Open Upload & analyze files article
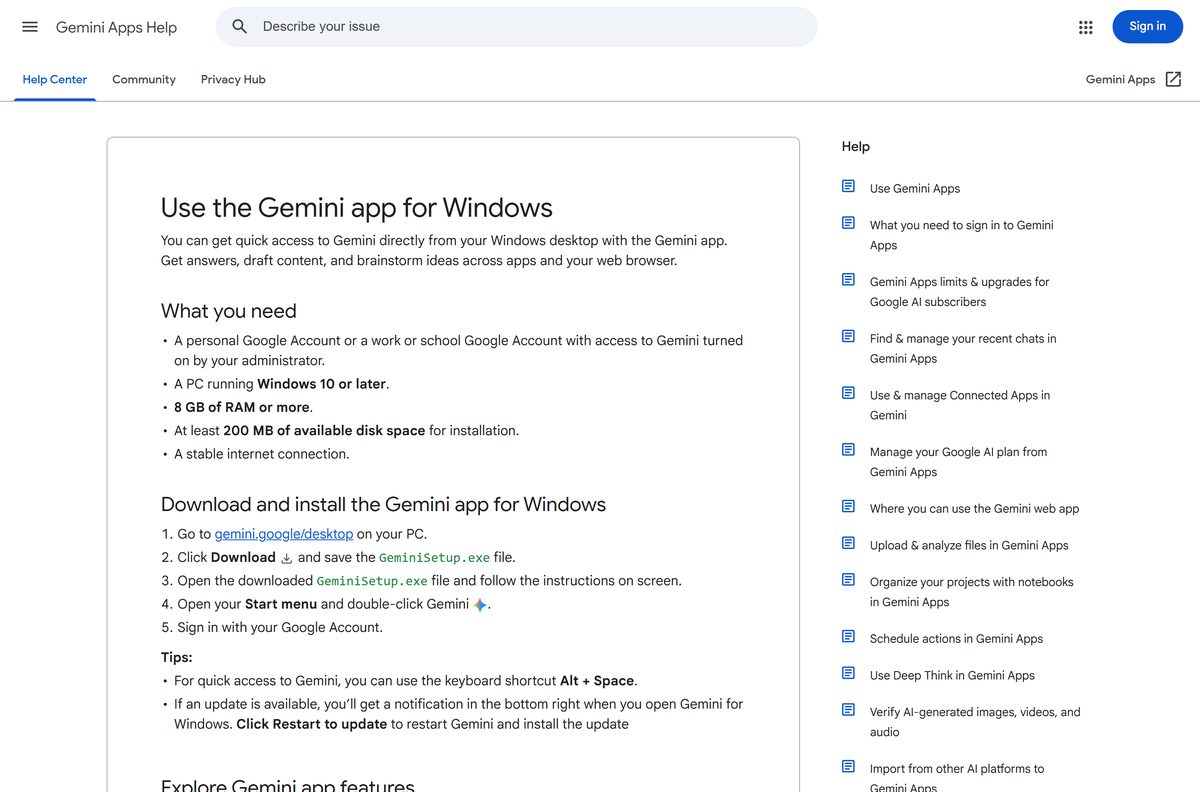 pos(969,545)
